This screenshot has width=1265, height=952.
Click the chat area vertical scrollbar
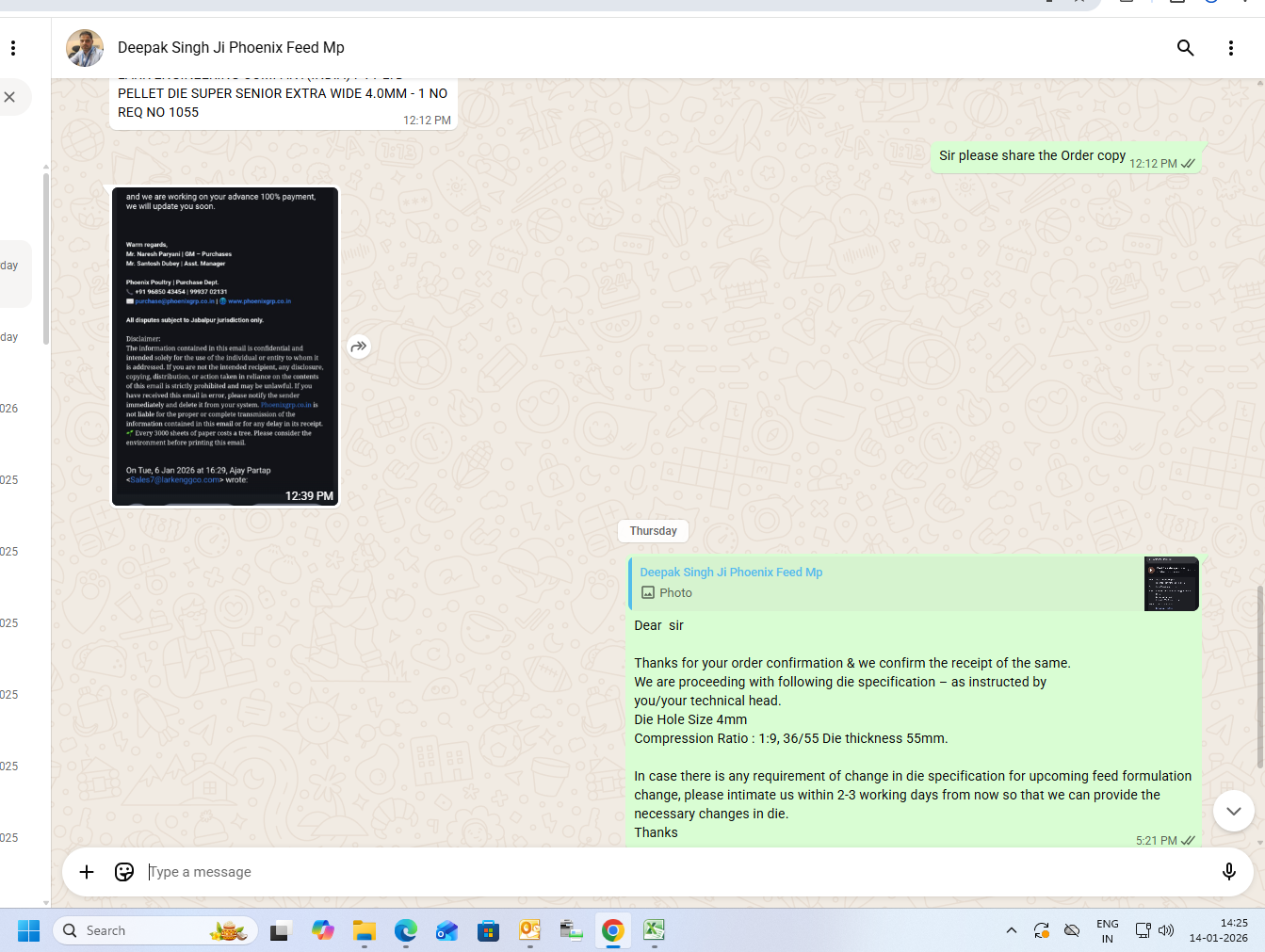pos(1259,676)
